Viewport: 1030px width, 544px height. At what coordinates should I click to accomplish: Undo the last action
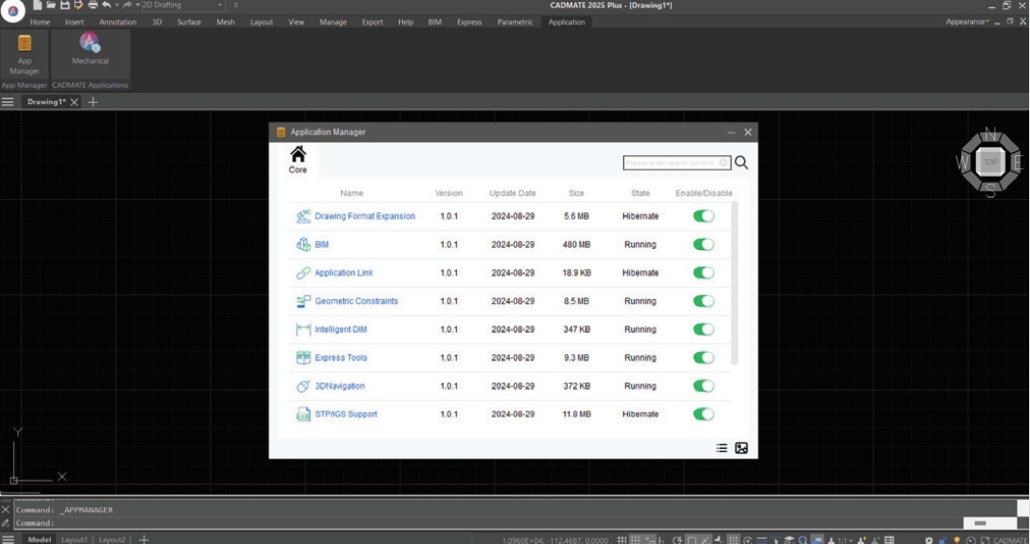point(106,5)
